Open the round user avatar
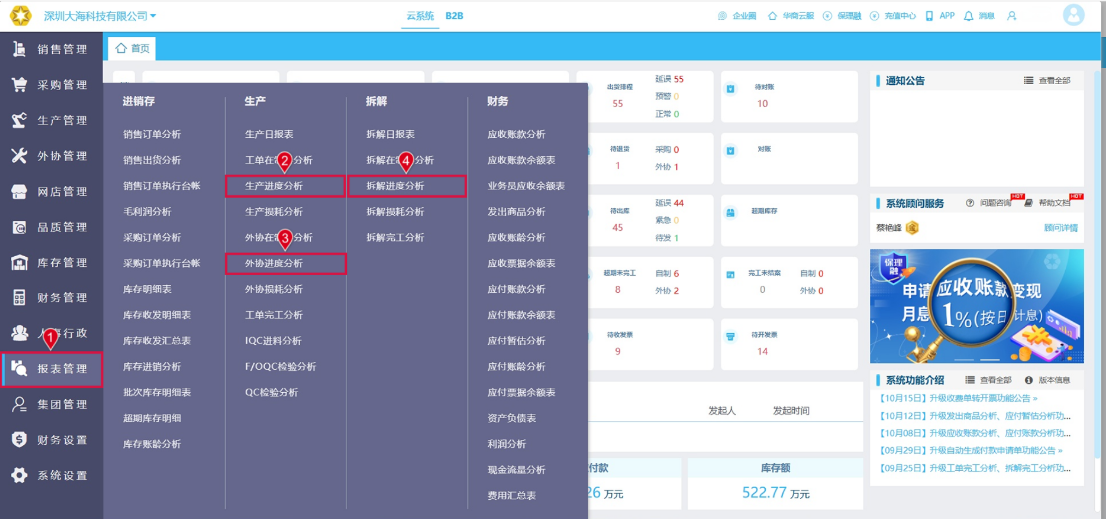This screenshot has height=519, width=1110. [x=1074, y=15]
